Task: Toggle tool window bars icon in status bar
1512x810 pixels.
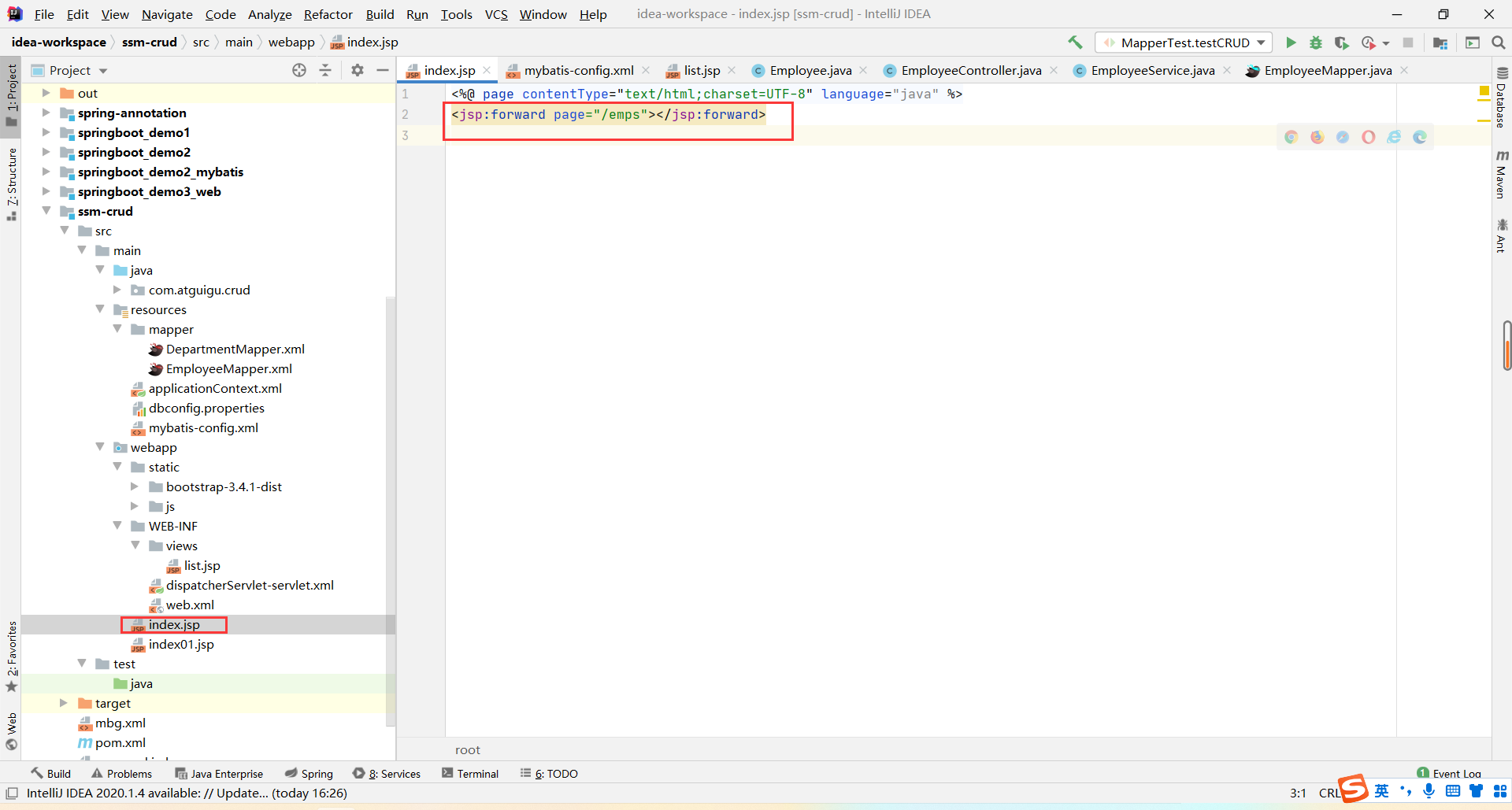Action: 12,793
